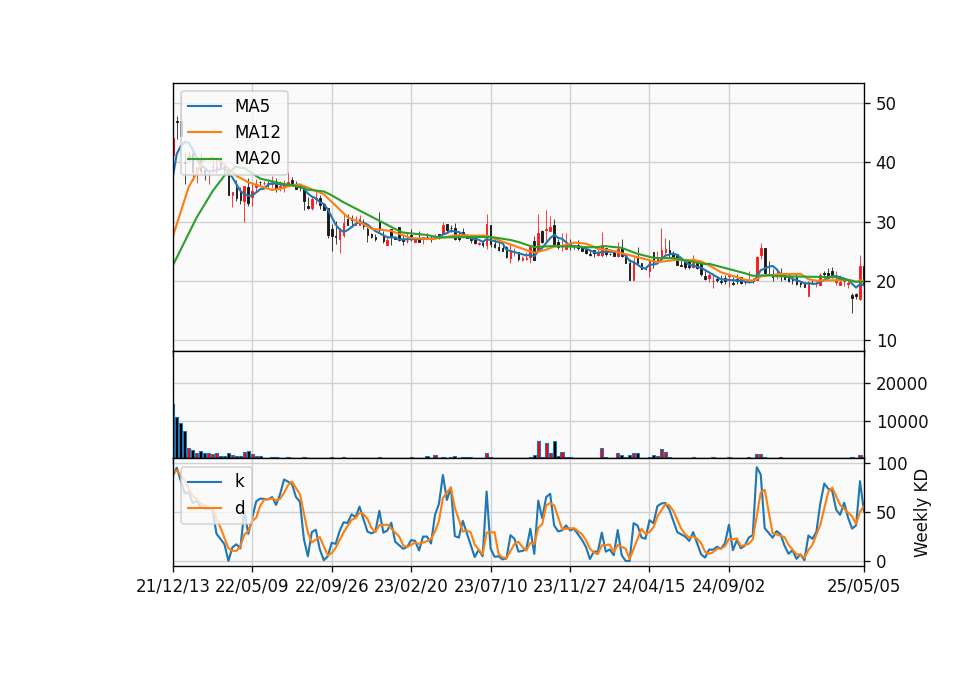Viewport: 960px width, 690px height.
Task: Click the Weekly KD axis title
Action: (x=921, y=513)
